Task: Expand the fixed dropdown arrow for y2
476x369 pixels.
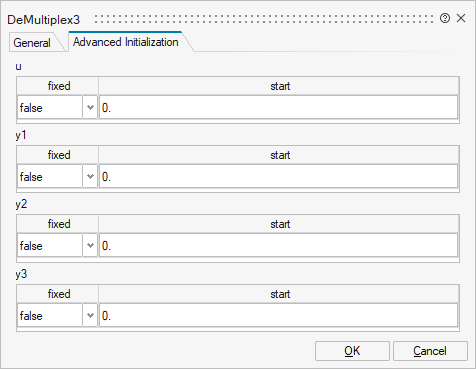Action: coord(90,246)
